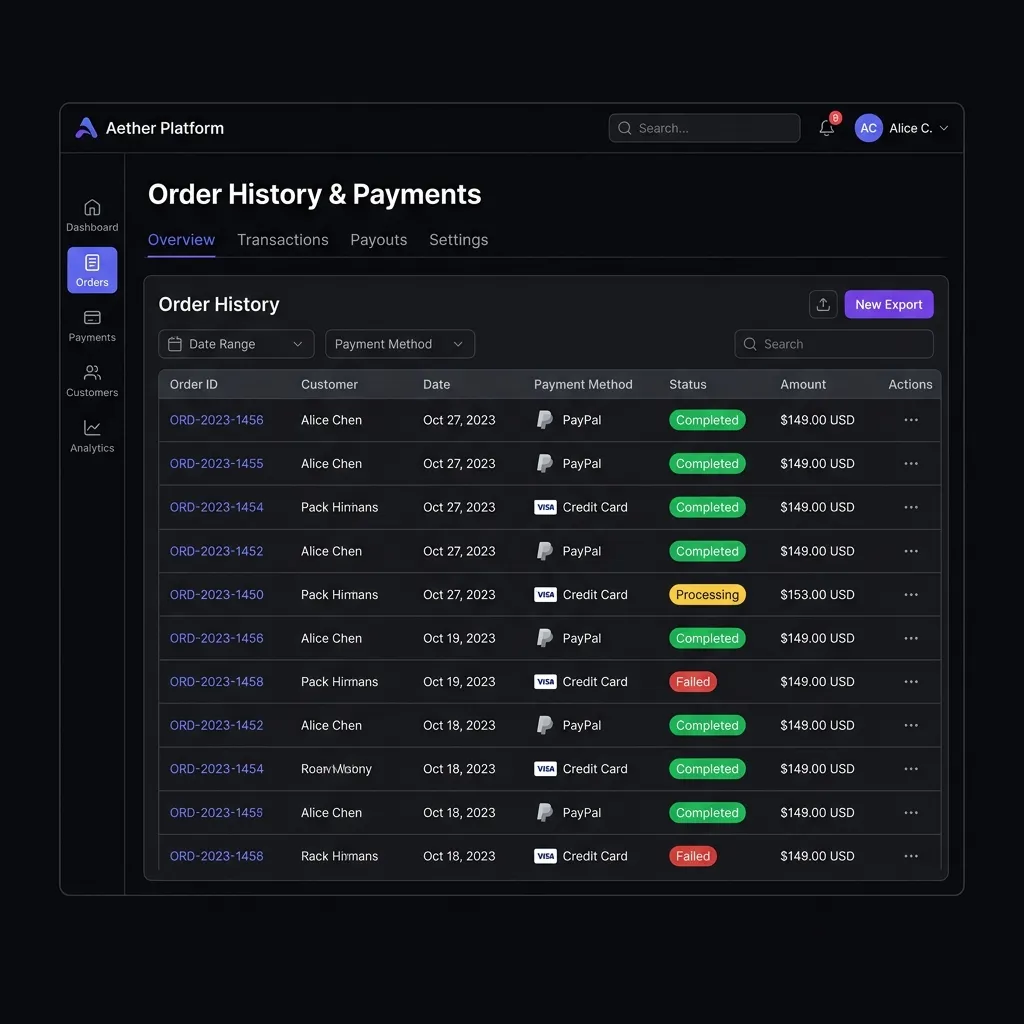Open actions menu for order ORD-2023-1455

coord(910,464)
